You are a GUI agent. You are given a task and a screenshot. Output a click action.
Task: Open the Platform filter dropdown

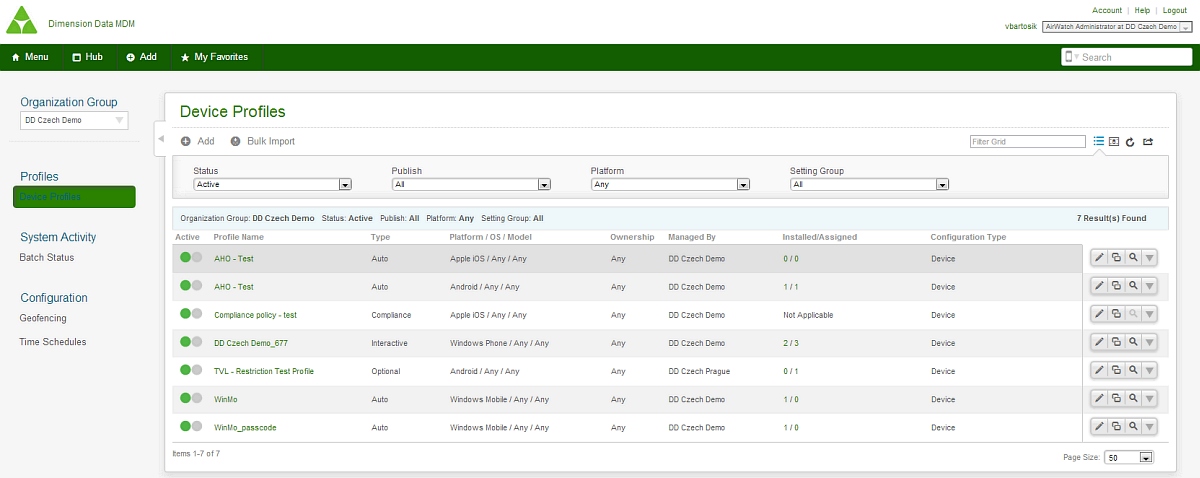[670, 184]
